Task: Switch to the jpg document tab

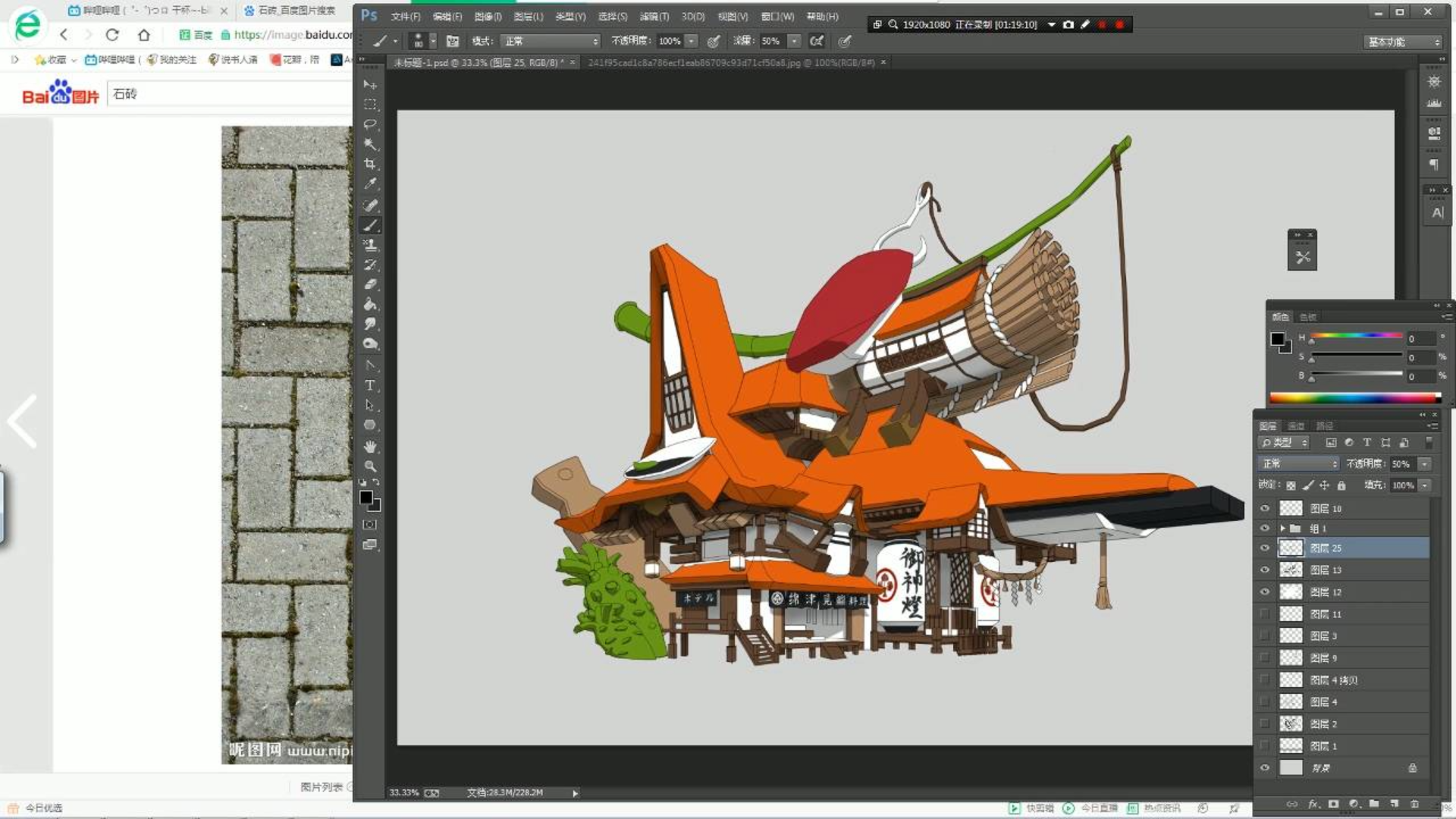Action: (731, 63)
